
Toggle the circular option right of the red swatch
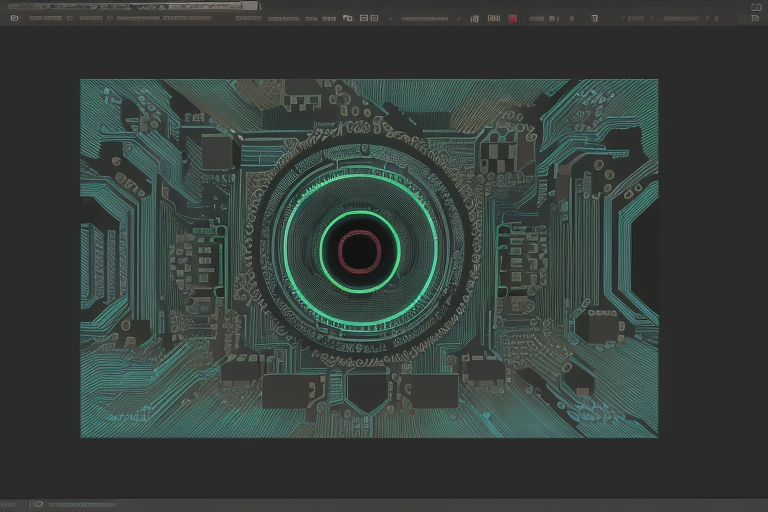pyautogui.click(x=554, y=18)
